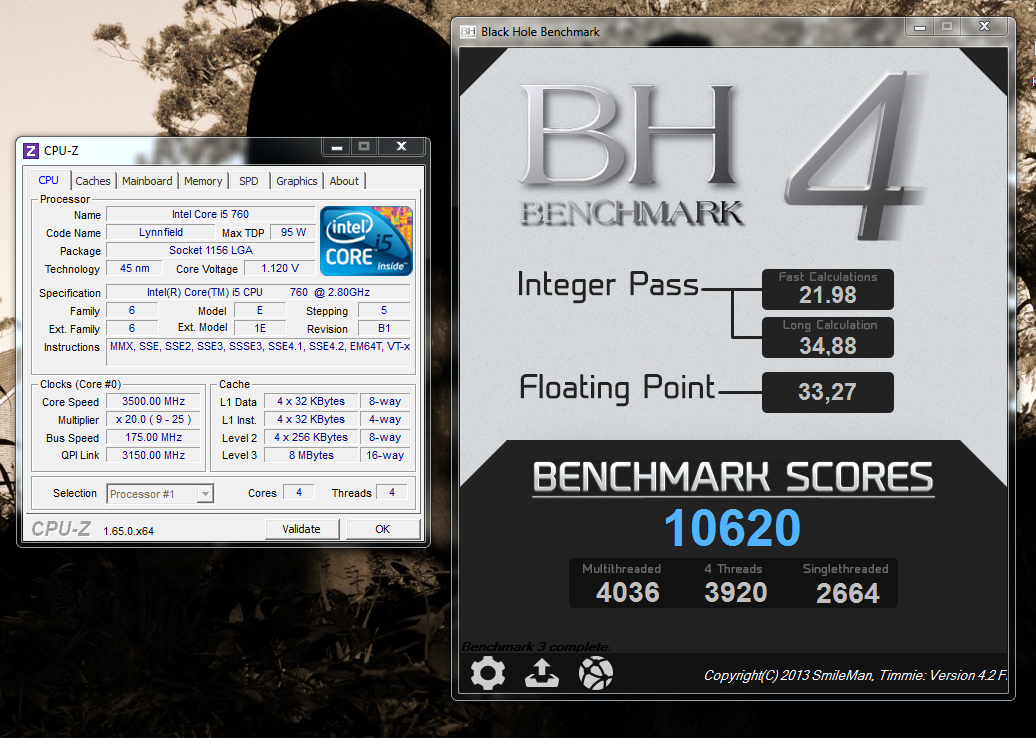Click the Long Calculation score '34,88'
1036x738 pixels.
(x=827, y=345)
